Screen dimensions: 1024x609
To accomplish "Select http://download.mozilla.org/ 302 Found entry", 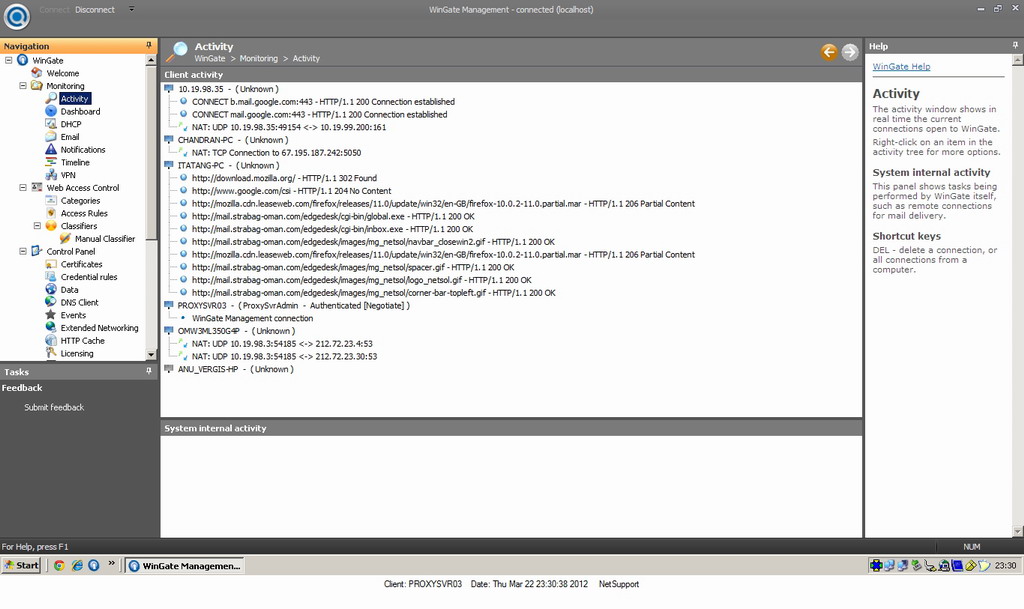I will click(284, 178).
